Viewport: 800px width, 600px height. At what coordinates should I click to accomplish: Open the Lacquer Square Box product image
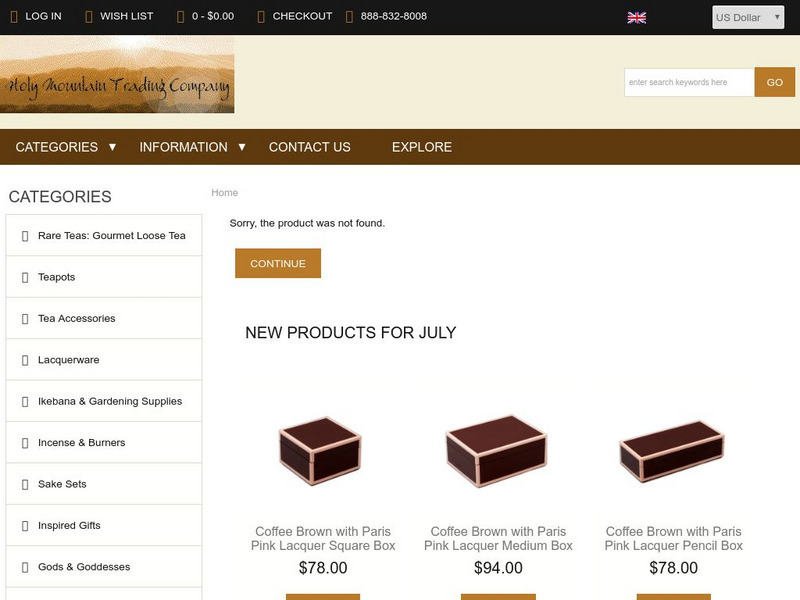pos(322,450)
